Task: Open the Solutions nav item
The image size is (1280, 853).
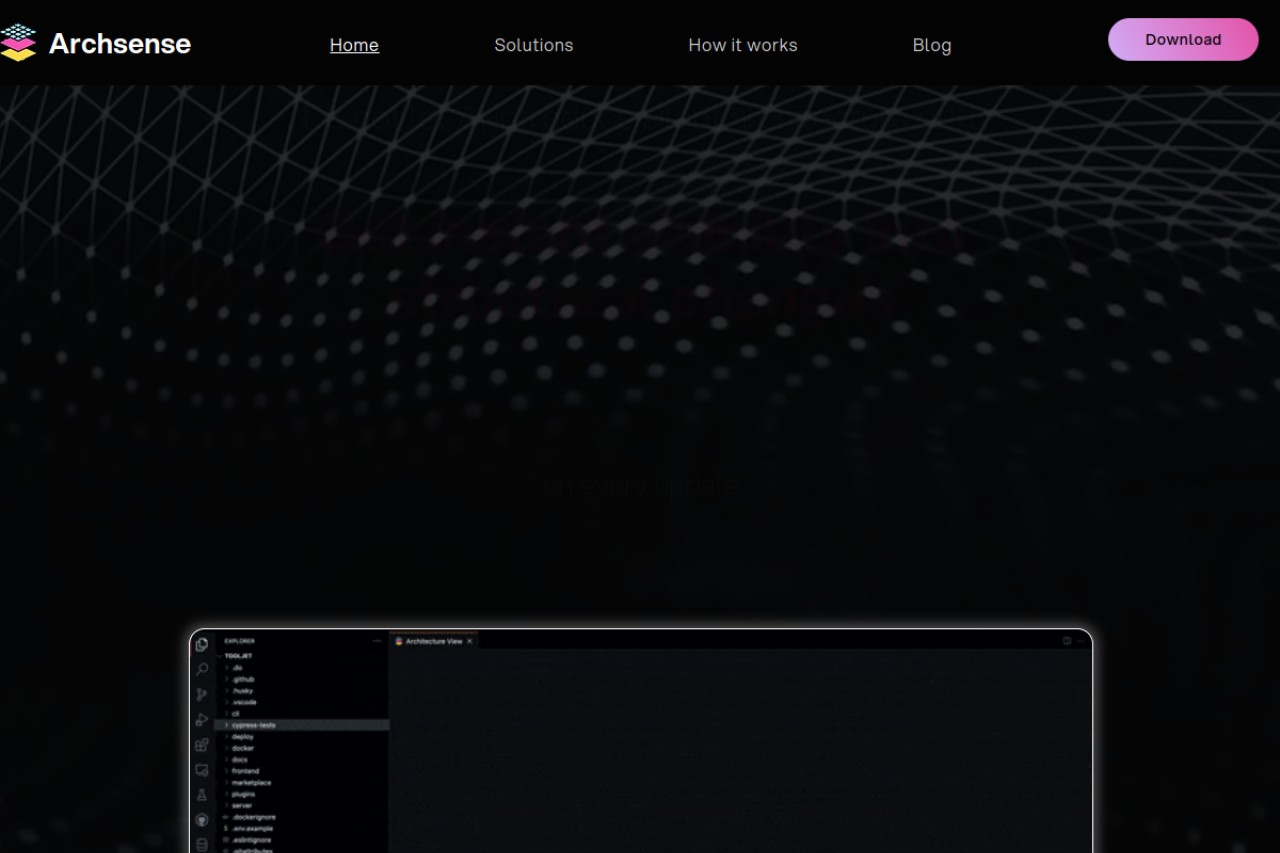Action: (534, 45)
